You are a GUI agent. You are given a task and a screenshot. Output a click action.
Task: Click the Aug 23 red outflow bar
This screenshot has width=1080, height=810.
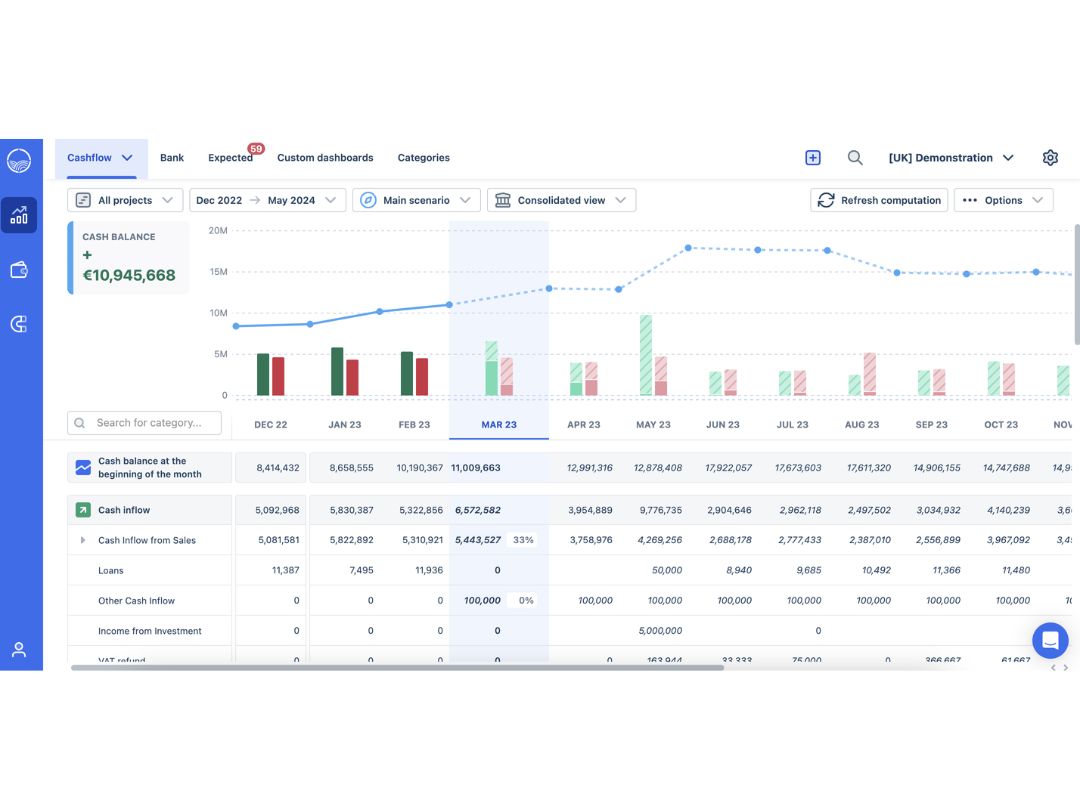pyautogui.click(x=870, y=374)
